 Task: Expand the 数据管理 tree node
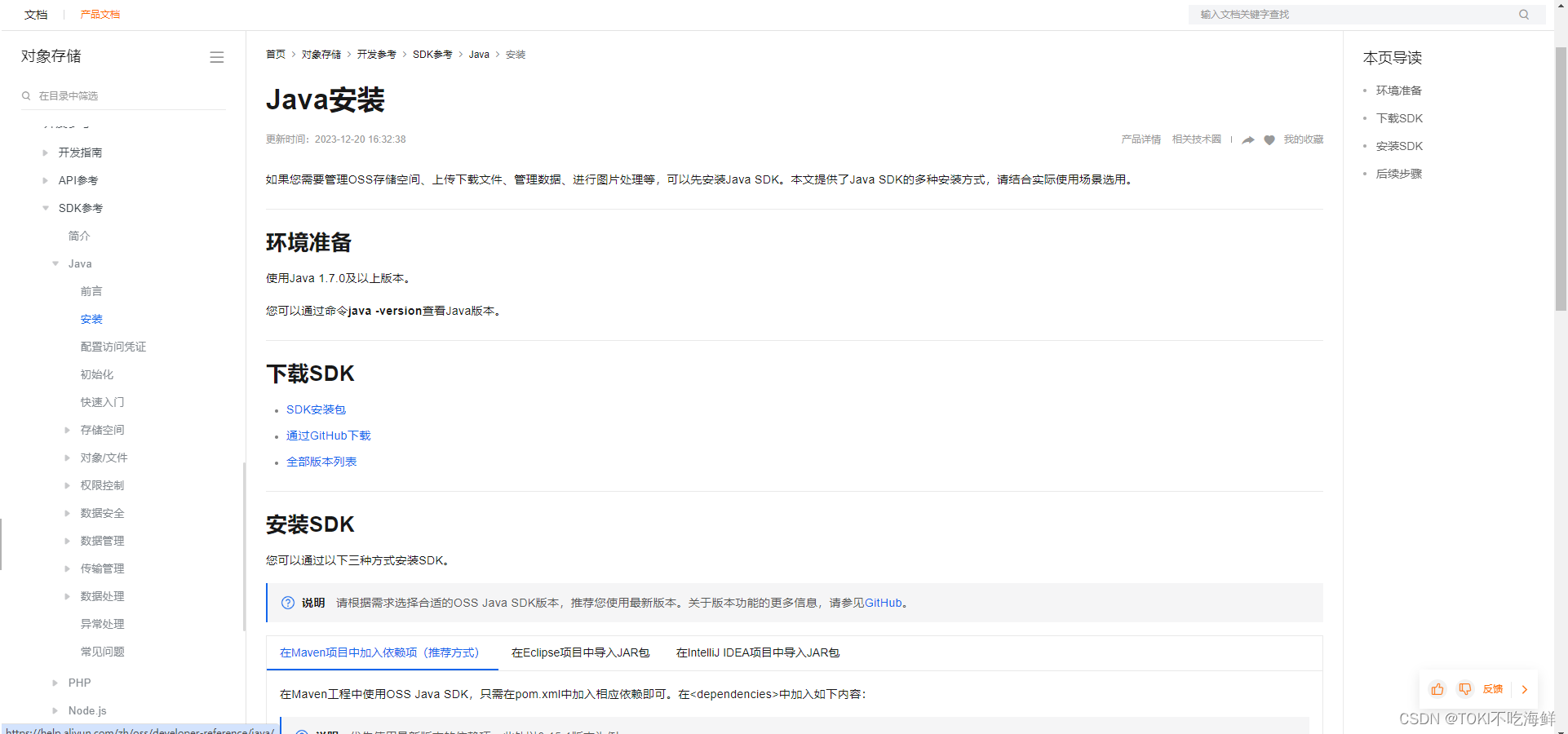[x=67, y=541]
